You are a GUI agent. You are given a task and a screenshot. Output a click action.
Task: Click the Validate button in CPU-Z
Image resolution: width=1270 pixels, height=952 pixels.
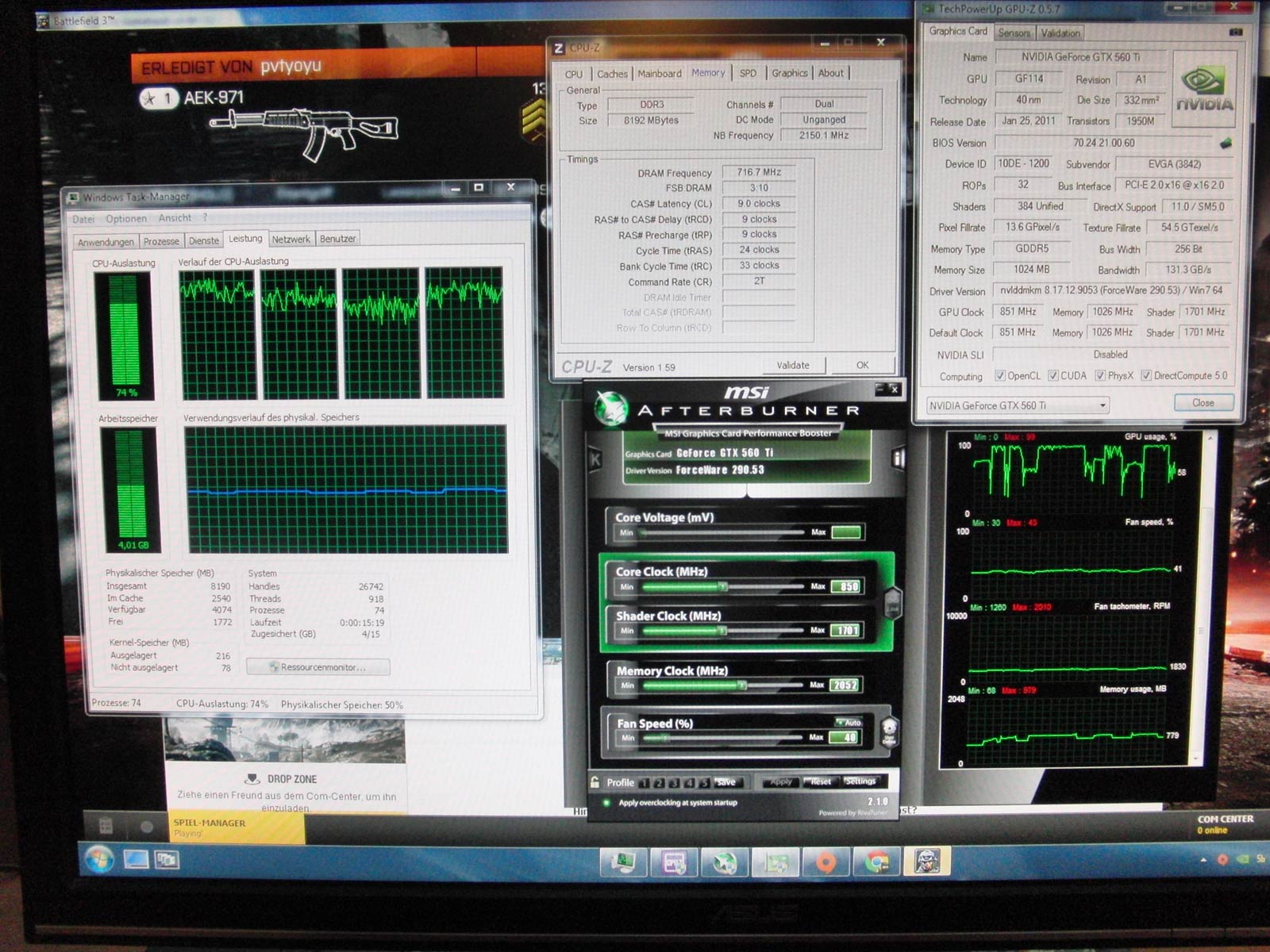pos(793,366)
